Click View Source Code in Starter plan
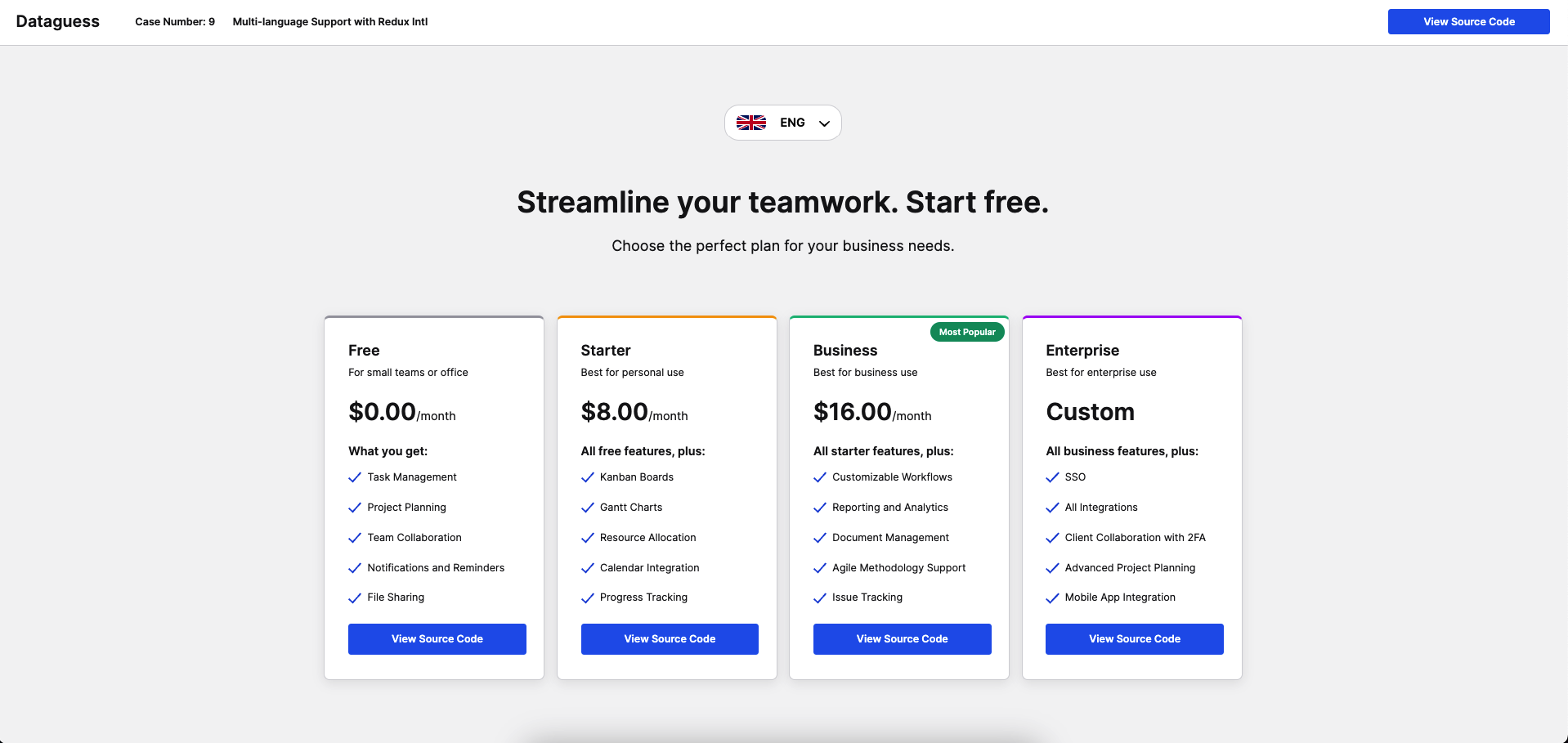The image size is (1568, 743). coord(670,639)
